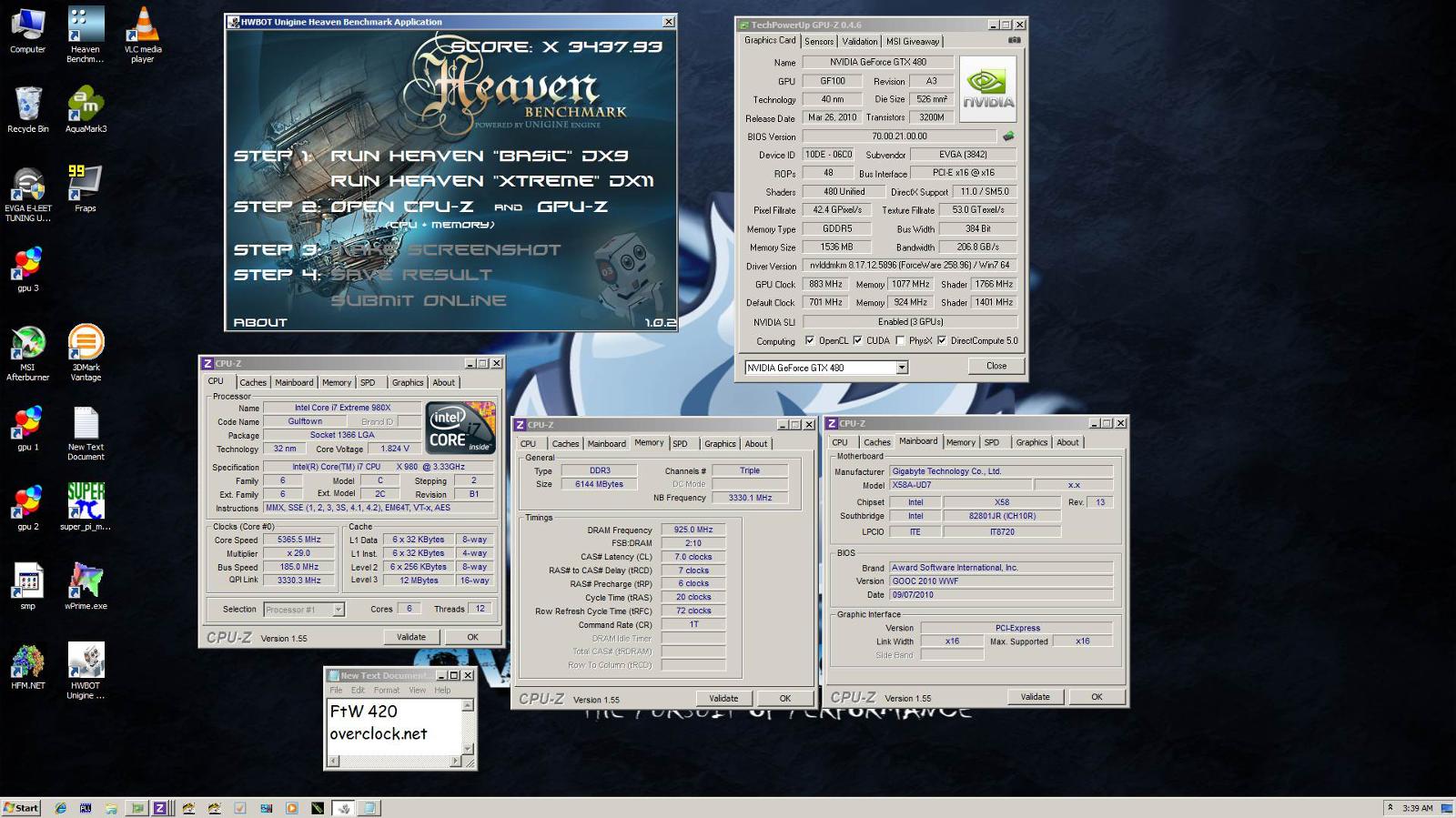Click the CPU-Z purple Z taskbar button
The image size is (1456, 818).
coord(159,808)
